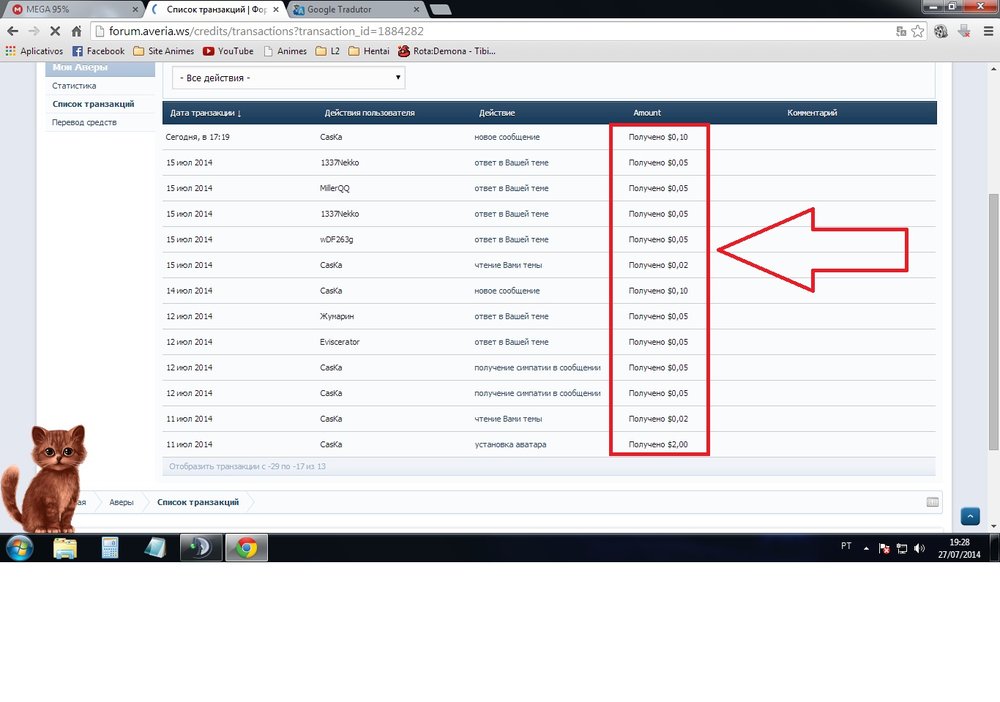1000x702 pixels.
Task: Open the 'Статистика' sidebar link
Action: tap(74, 86)
